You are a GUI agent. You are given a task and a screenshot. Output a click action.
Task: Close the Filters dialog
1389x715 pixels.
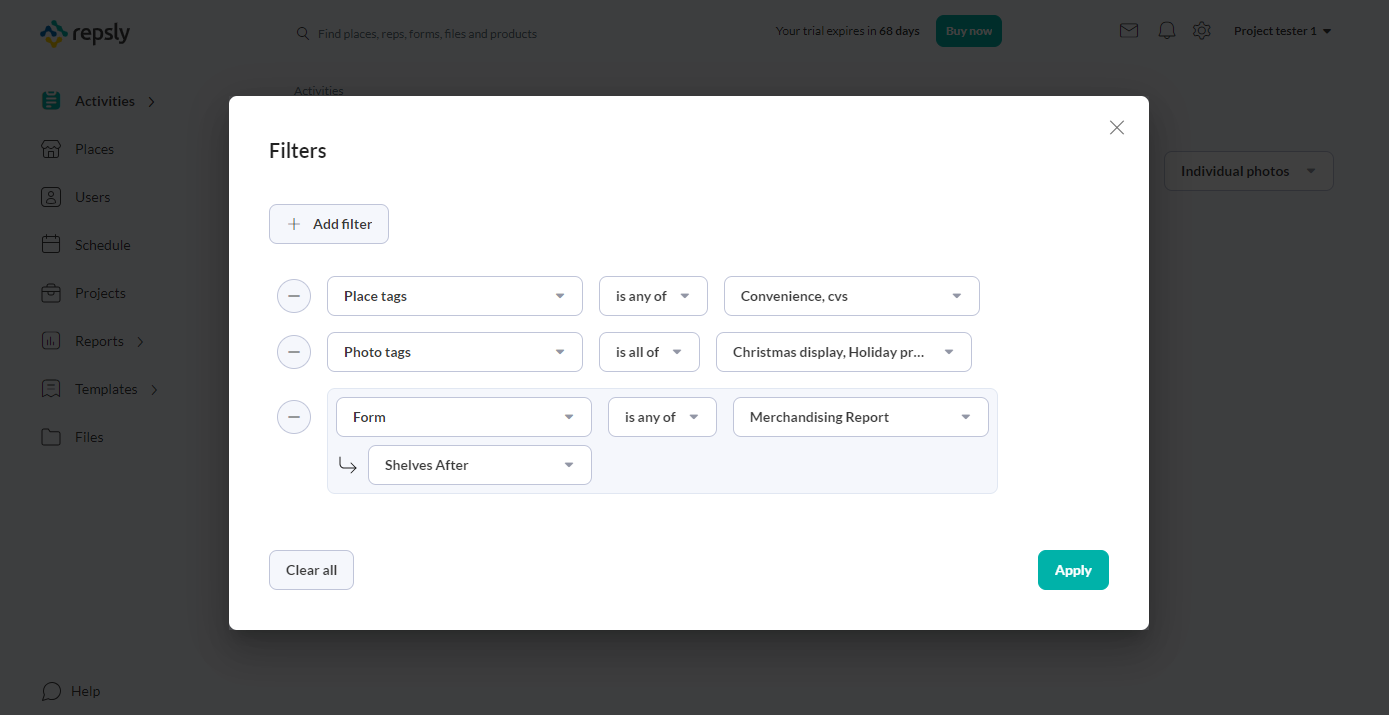(1117, 128)
